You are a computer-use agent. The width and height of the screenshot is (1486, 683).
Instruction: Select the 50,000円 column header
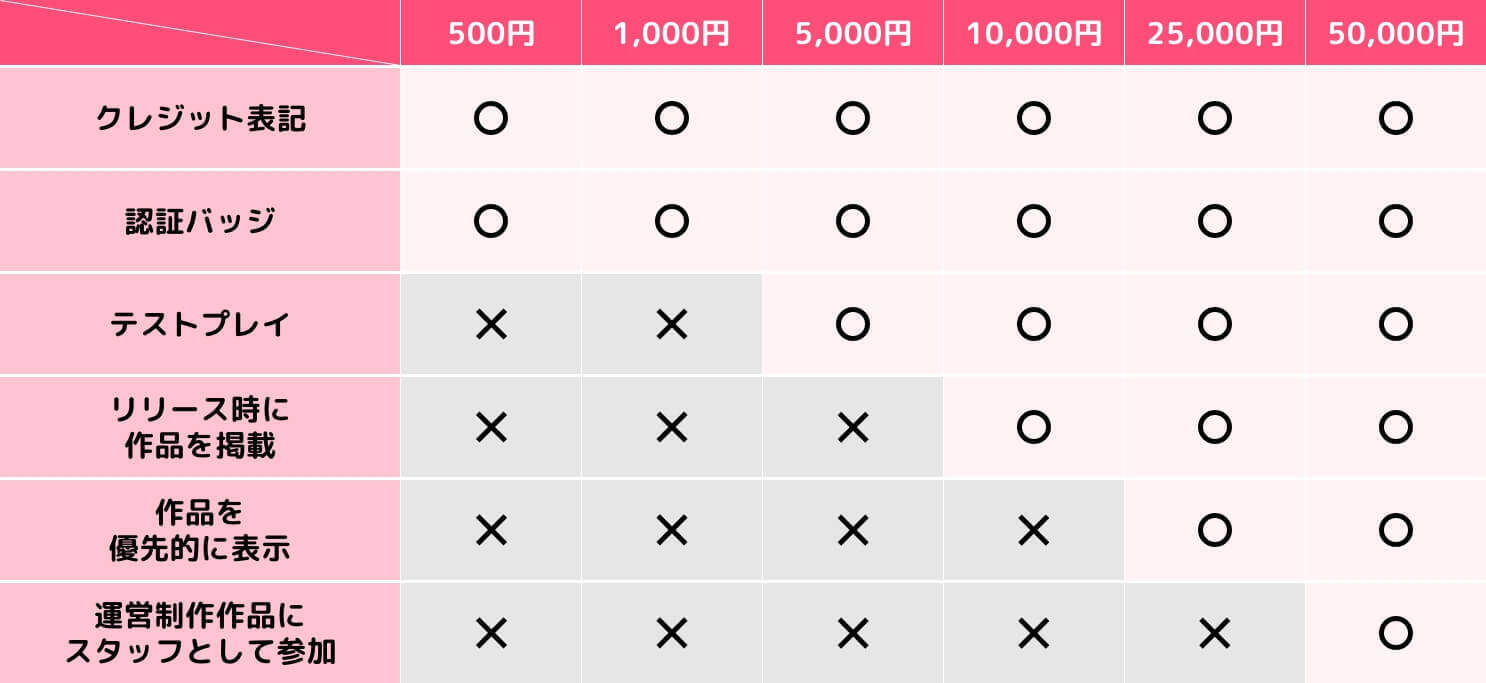coord(1395,34)
